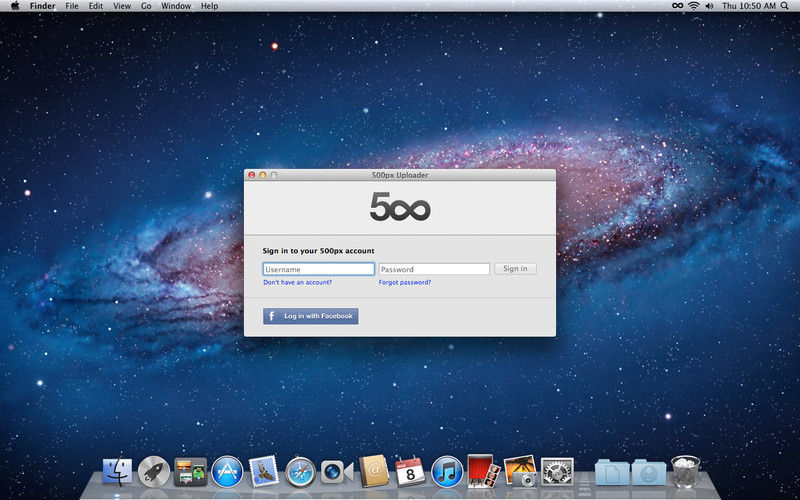Open Mail stamp icon in Dock
The width and height of the screenshot is (800, 500).
coord(264,471)
